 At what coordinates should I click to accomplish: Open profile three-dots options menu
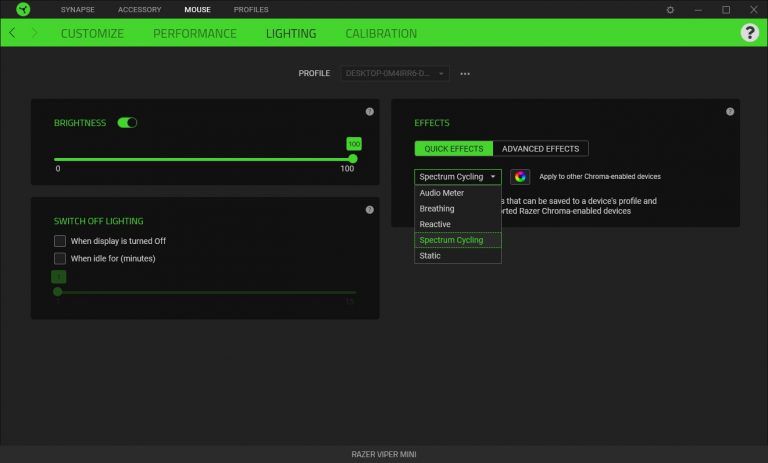[x=465, y=74]
